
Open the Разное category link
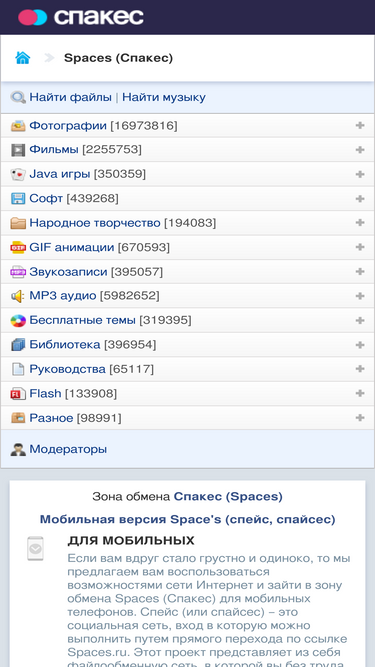51,418
